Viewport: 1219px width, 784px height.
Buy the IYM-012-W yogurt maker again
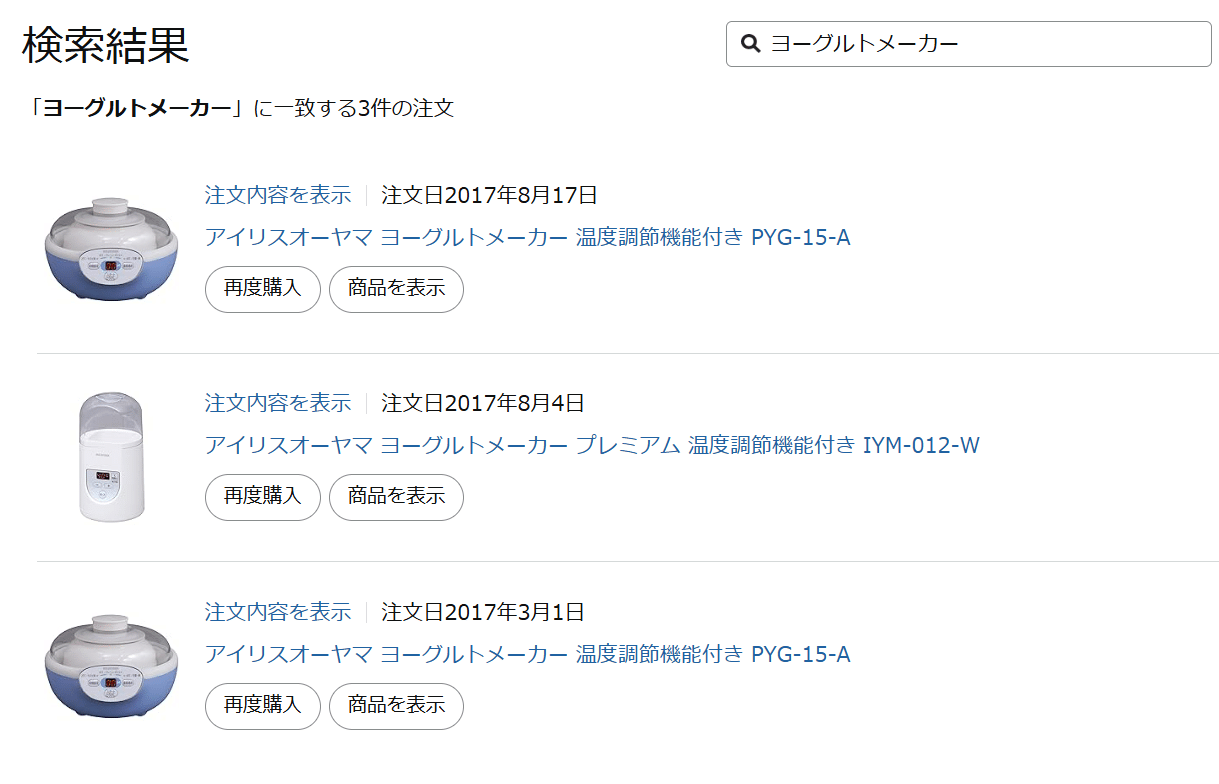(x=262, y=497)
